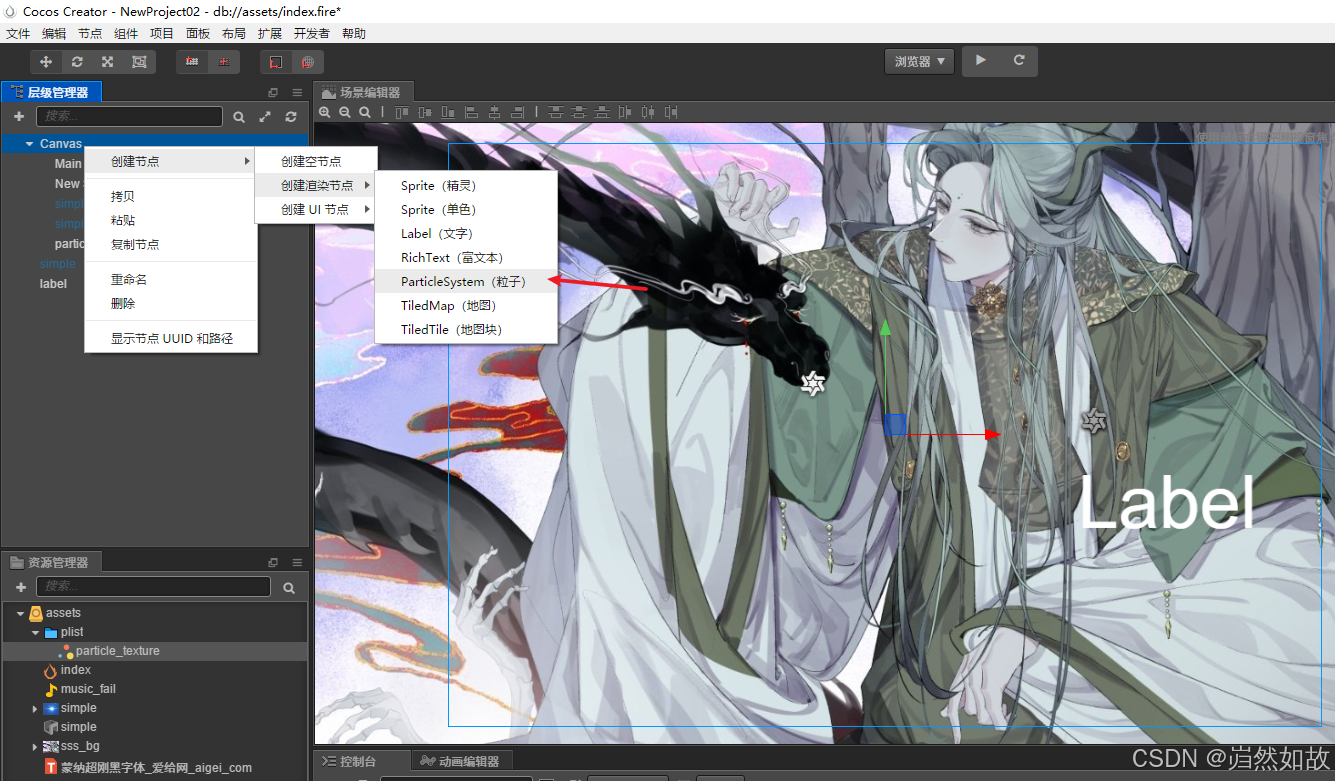Choose 删除 from the context menu
The width and height of the screenshot is (1335, 781).
tap(171, 303)
